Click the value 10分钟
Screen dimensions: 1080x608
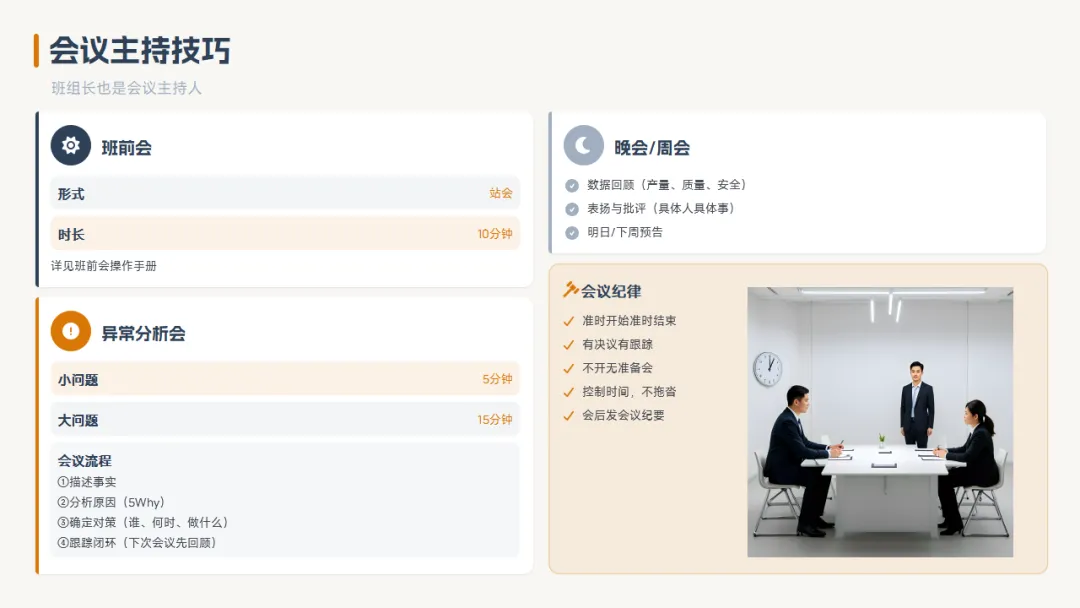[x=495, y=234]
